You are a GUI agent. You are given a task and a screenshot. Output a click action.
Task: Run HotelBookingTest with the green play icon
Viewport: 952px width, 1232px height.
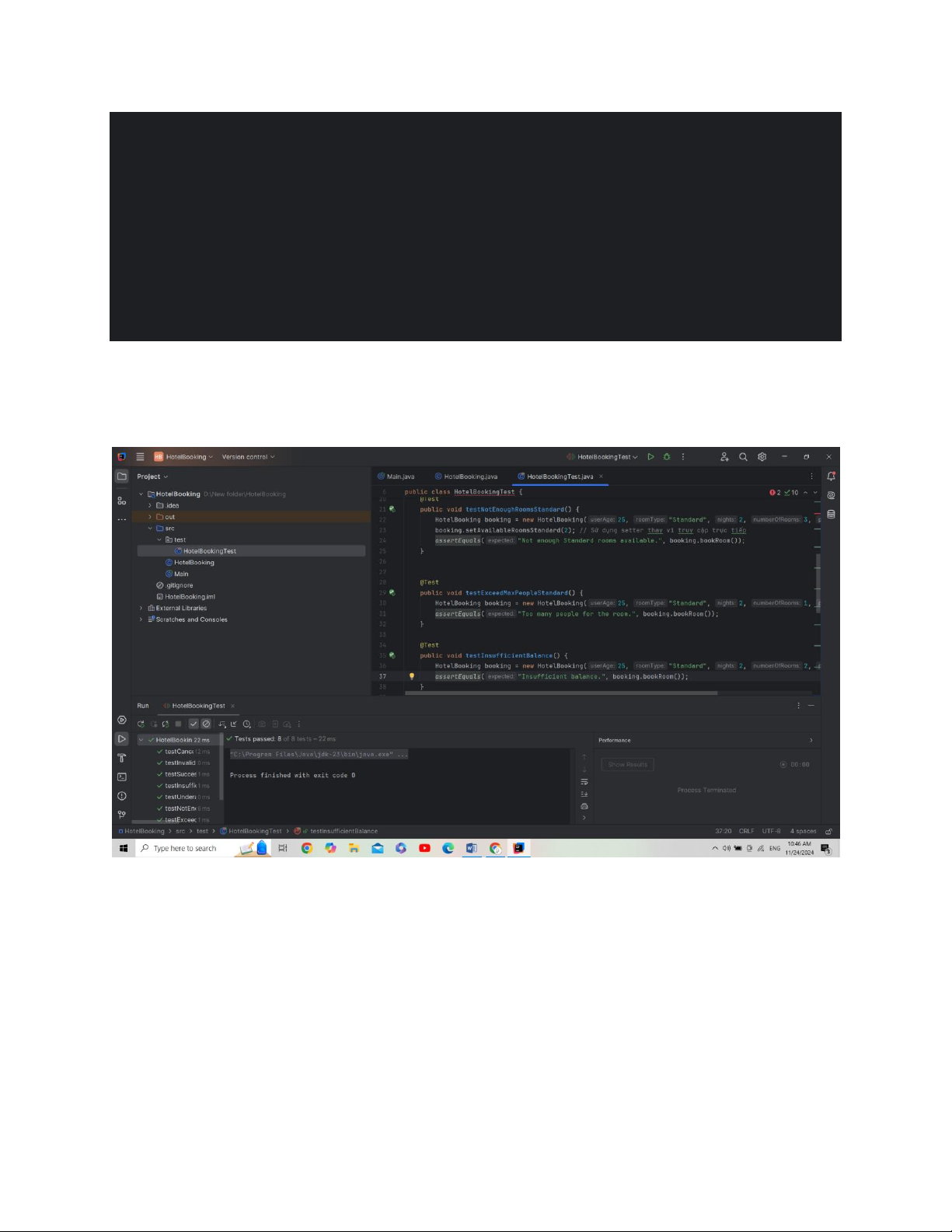click(650, 457)
